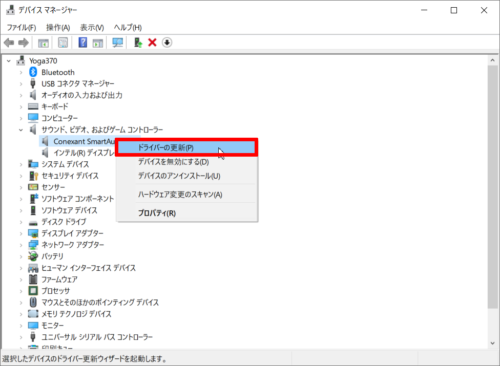Click the show/hide console tree toolbar icon

pos(43,43)
